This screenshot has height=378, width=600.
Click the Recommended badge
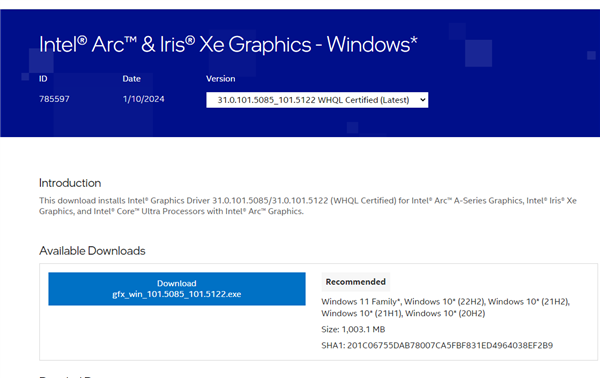click(355, 282)
